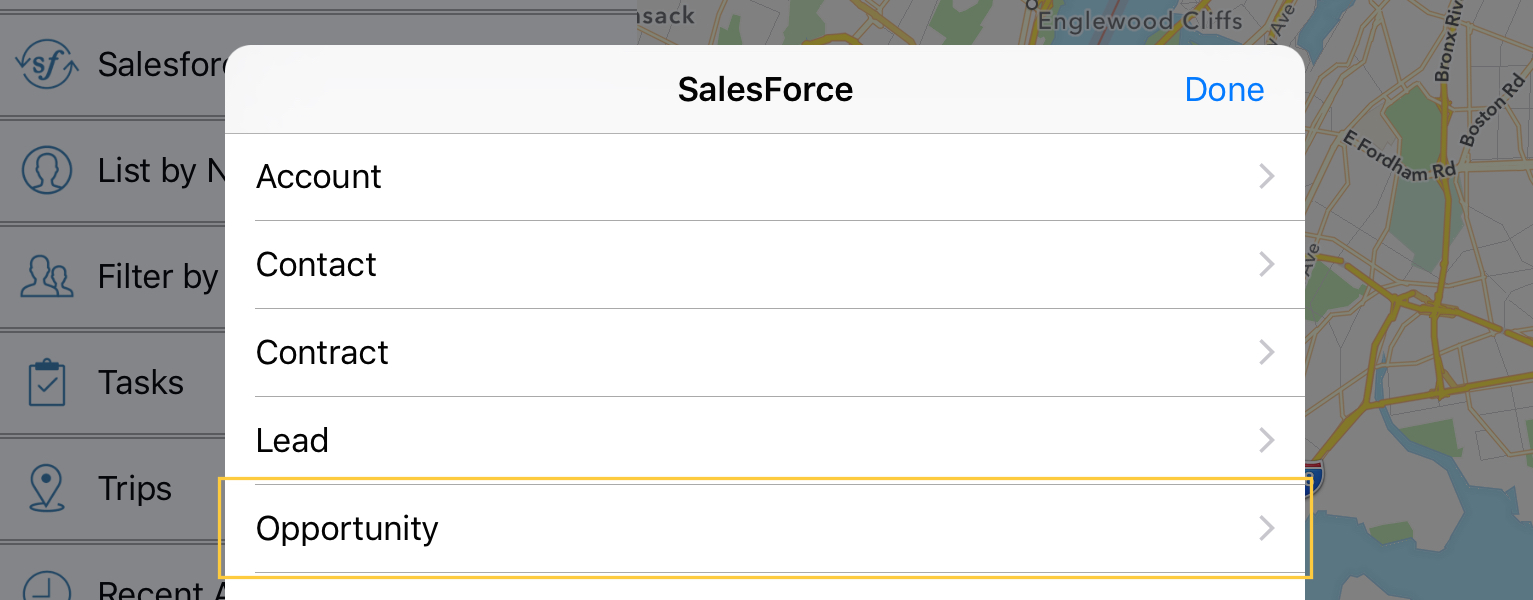Open the Recent clock icon
The height and width of the screenshot is (600, 1533).
[x=47, y=586]
